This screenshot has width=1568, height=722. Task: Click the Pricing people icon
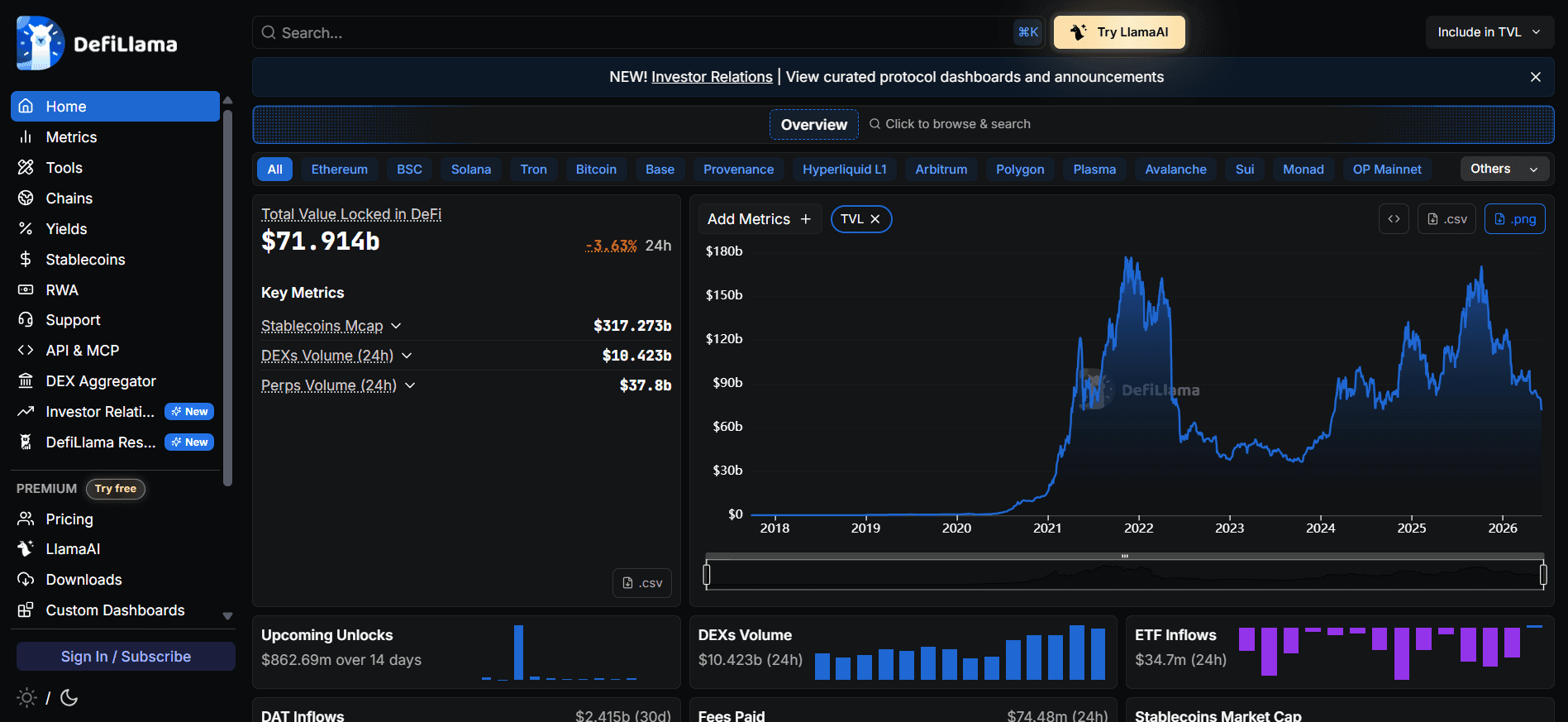(26, 519)
